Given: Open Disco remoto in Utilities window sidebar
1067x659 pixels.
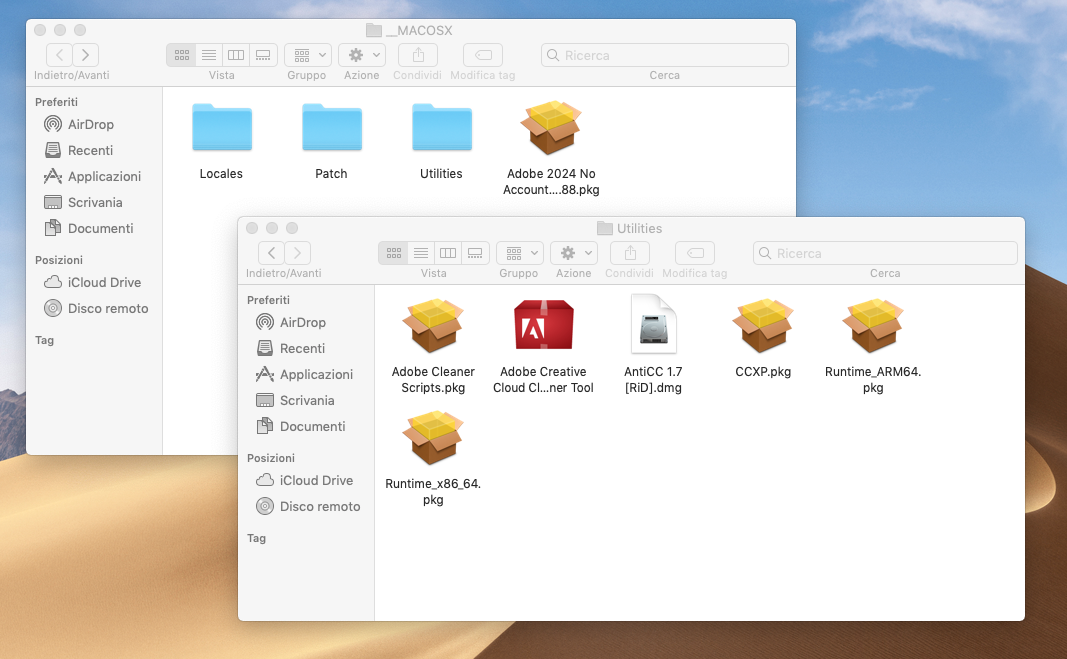Looking at the screenshot, I should pyautogui.click(x=306, y=507).
